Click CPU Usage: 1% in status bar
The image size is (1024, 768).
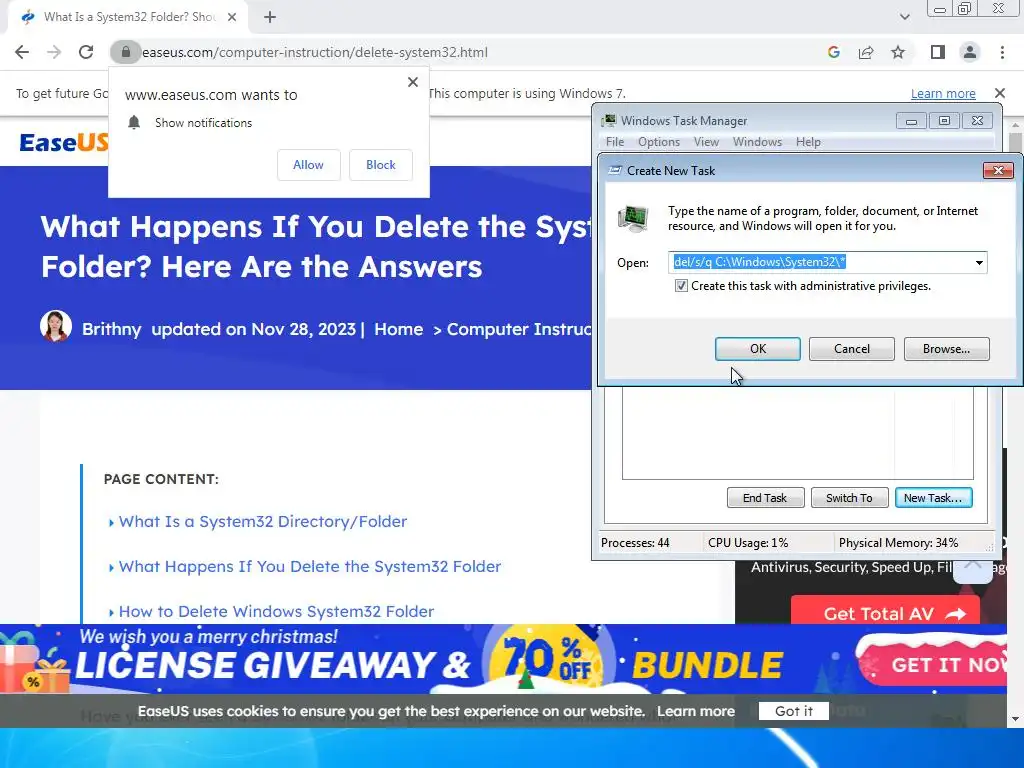click(x=748, y=543)
